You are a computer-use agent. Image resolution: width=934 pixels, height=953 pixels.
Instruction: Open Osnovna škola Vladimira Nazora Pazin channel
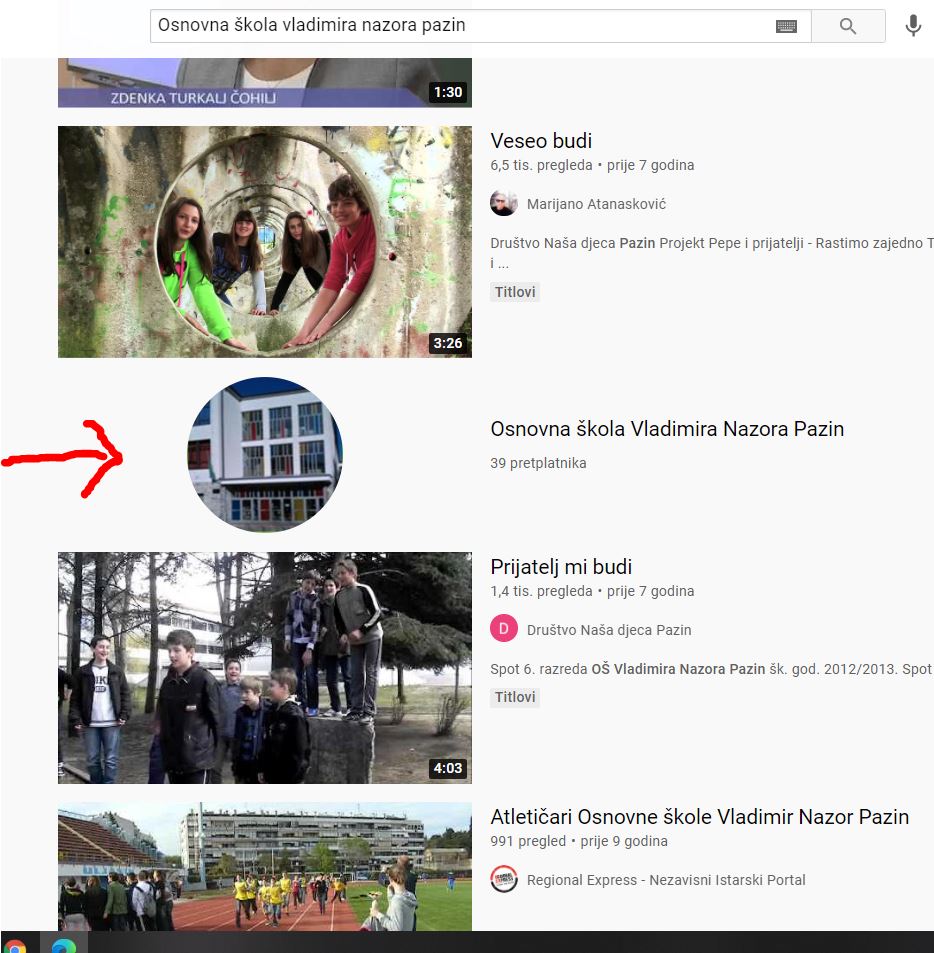pyautogui.click(x=667, y=429)
